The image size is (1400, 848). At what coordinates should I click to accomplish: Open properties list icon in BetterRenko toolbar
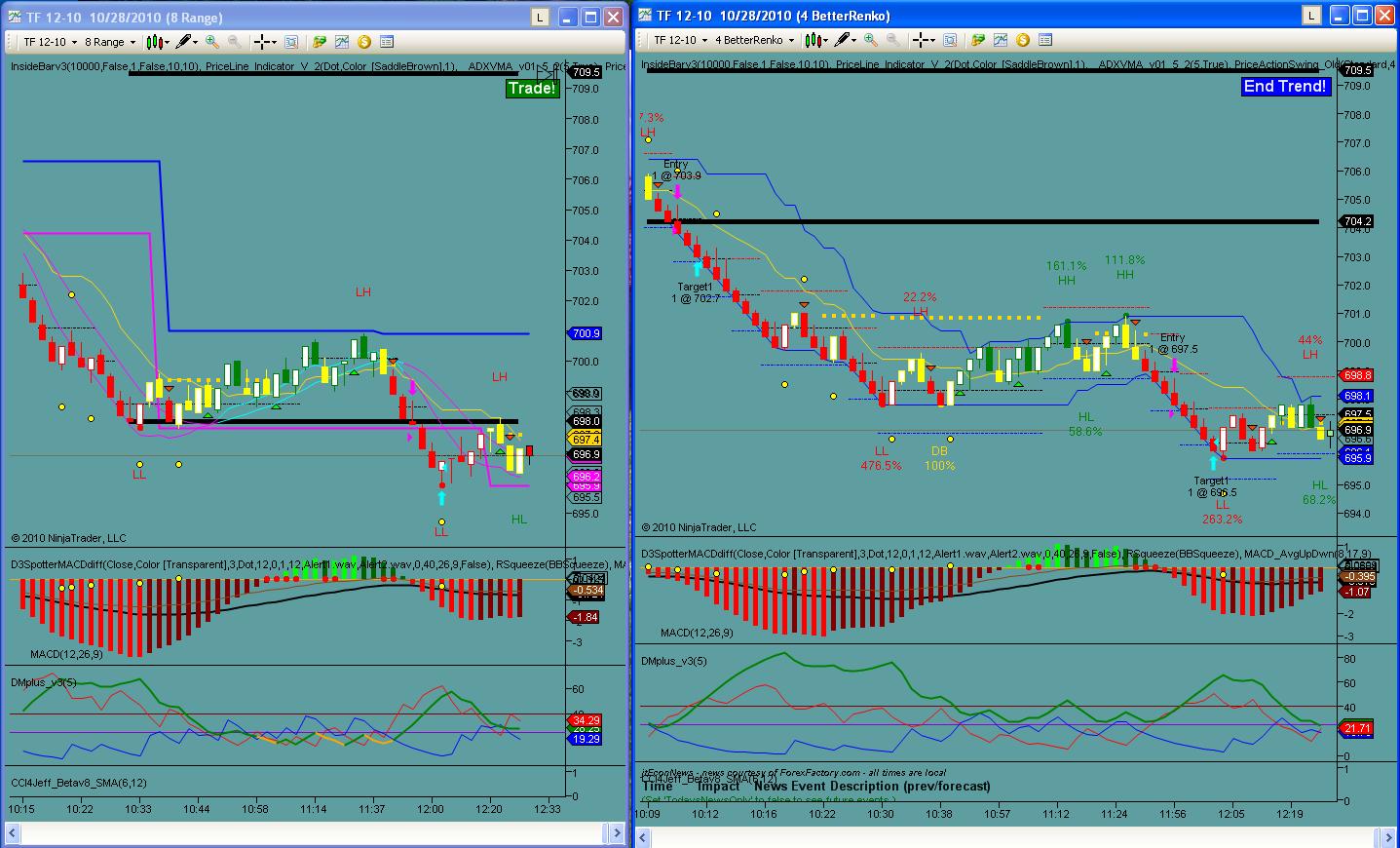[1045, 40]
